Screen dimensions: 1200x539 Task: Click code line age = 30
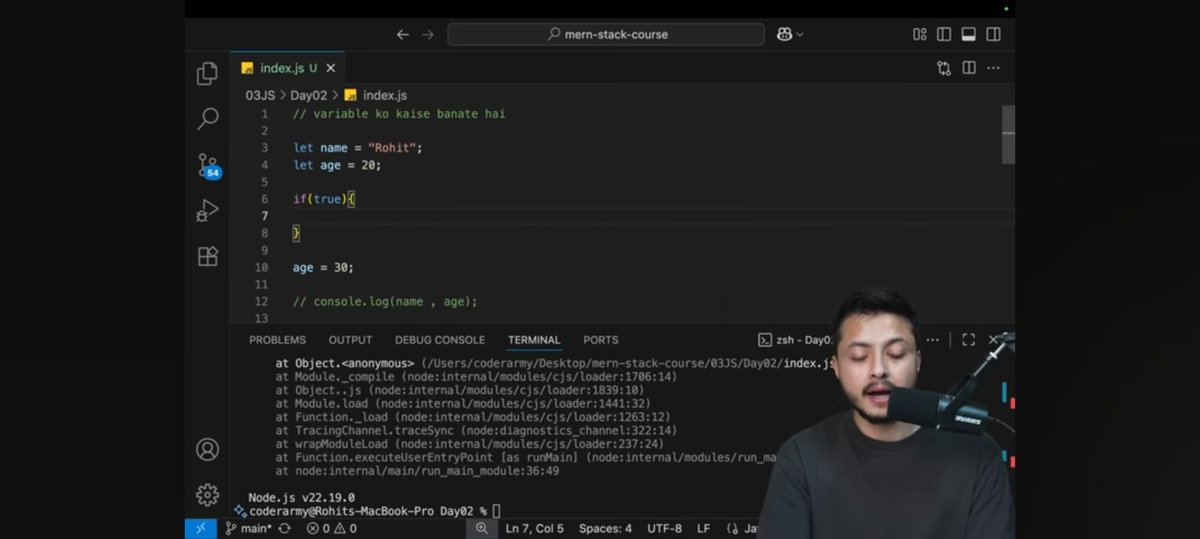[x=323, y=267]
